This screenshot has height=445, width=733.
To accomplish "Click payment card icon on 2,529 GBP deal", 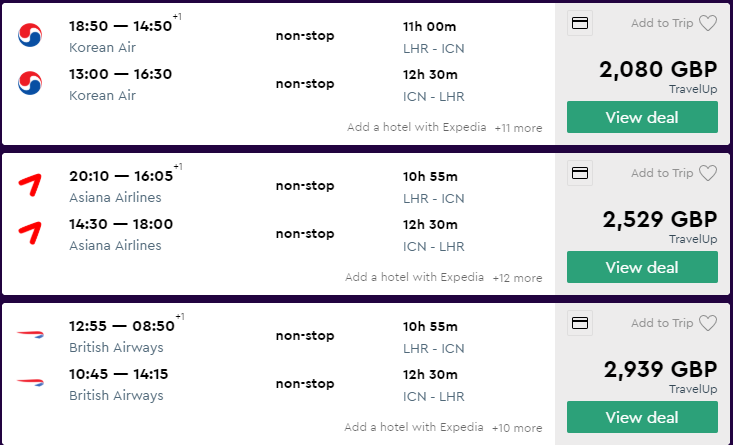I will tap(579, 173).
